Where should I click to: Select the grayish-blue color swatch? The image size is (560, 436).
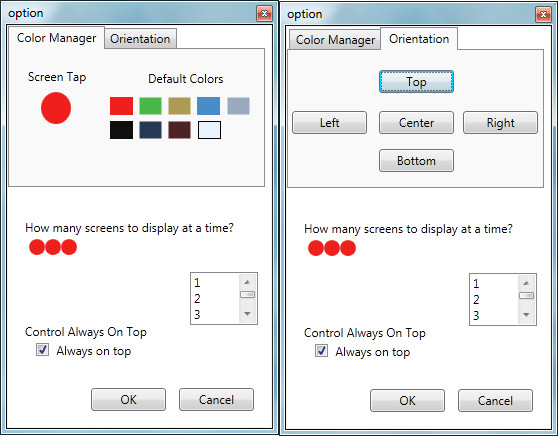tap(238, 106)
